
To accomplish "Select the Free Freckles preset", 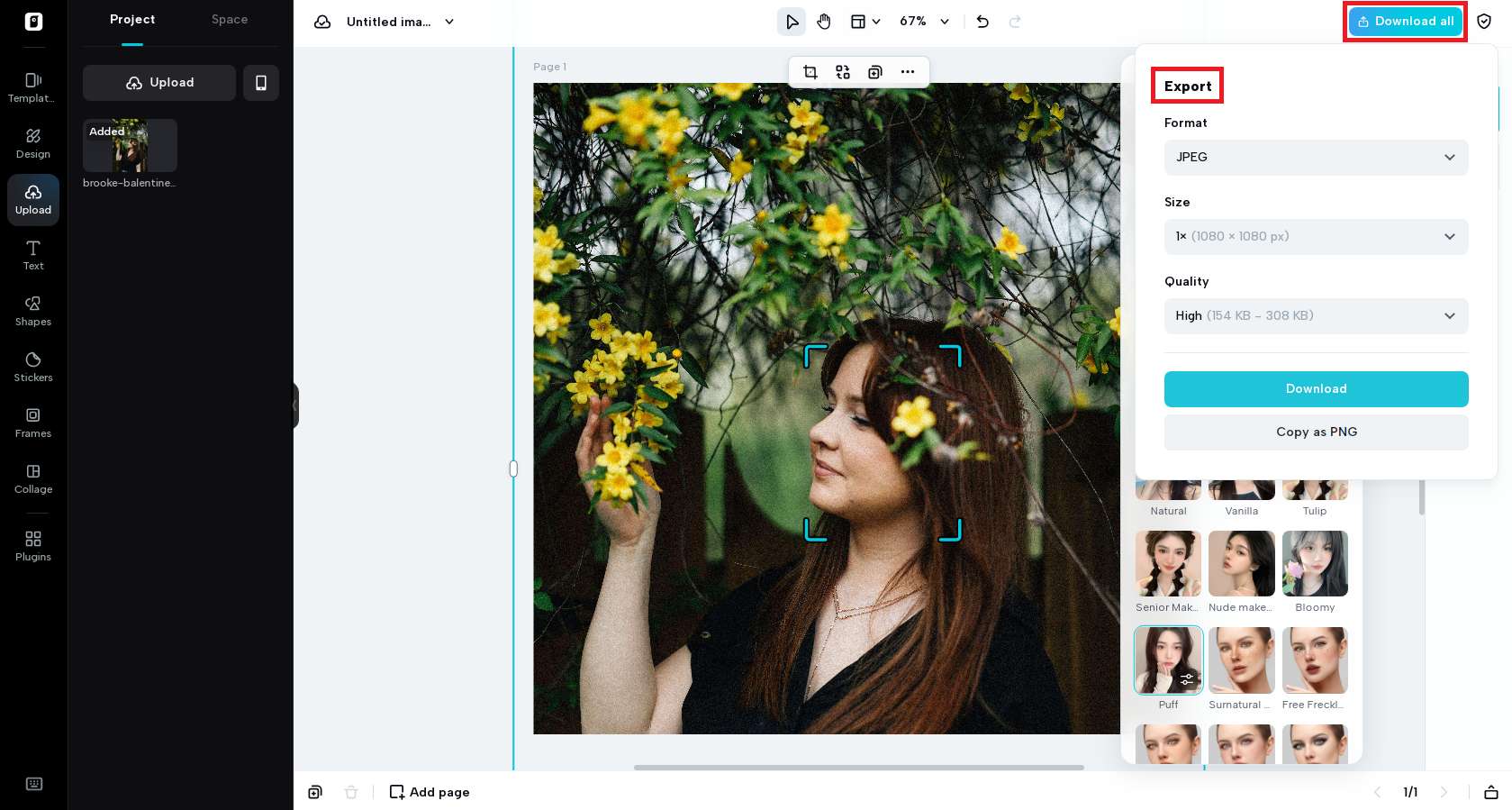I will coord(1315,660).
